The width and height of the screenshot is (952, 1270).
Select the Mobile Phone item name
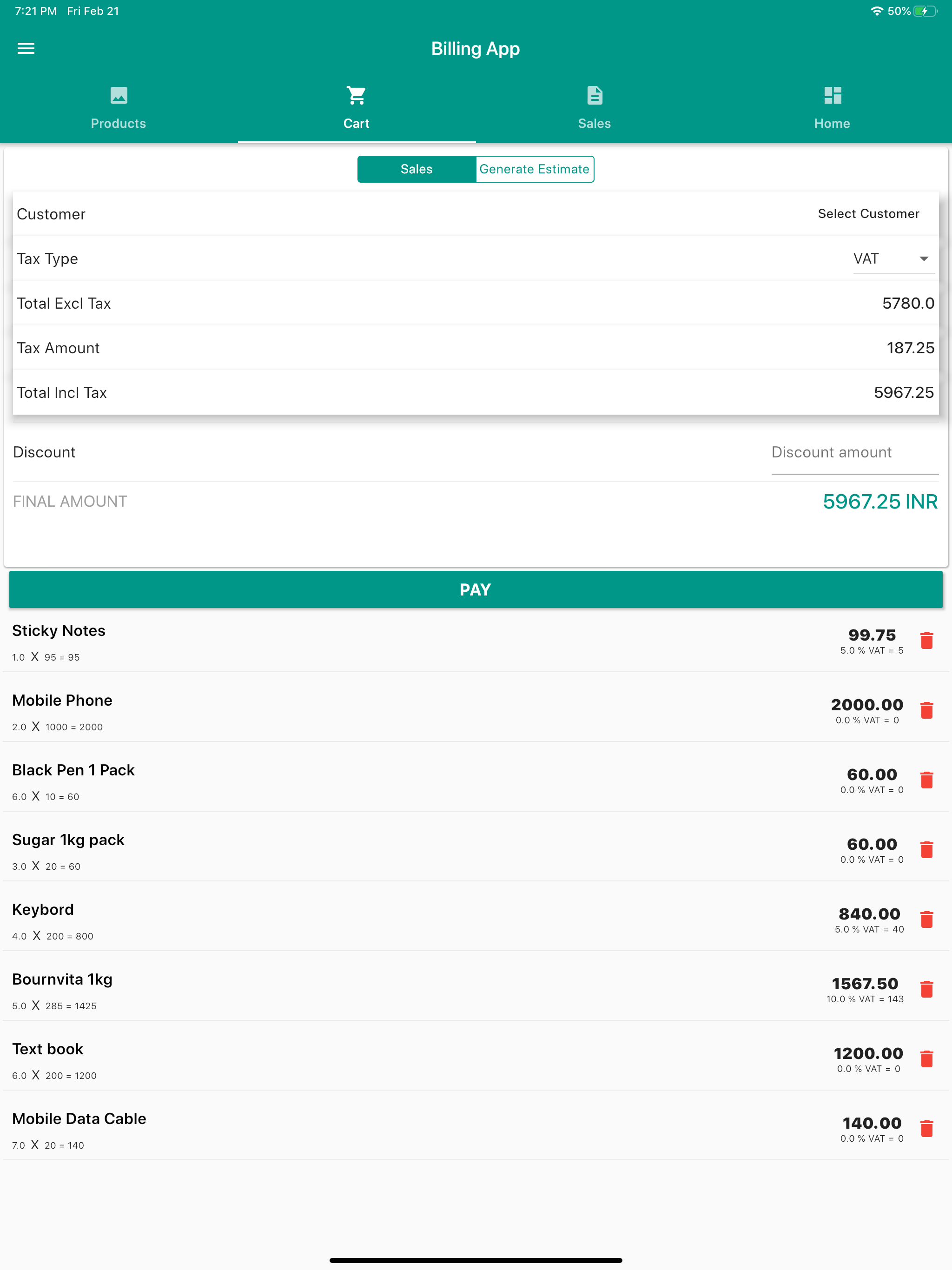click(62, 701)
